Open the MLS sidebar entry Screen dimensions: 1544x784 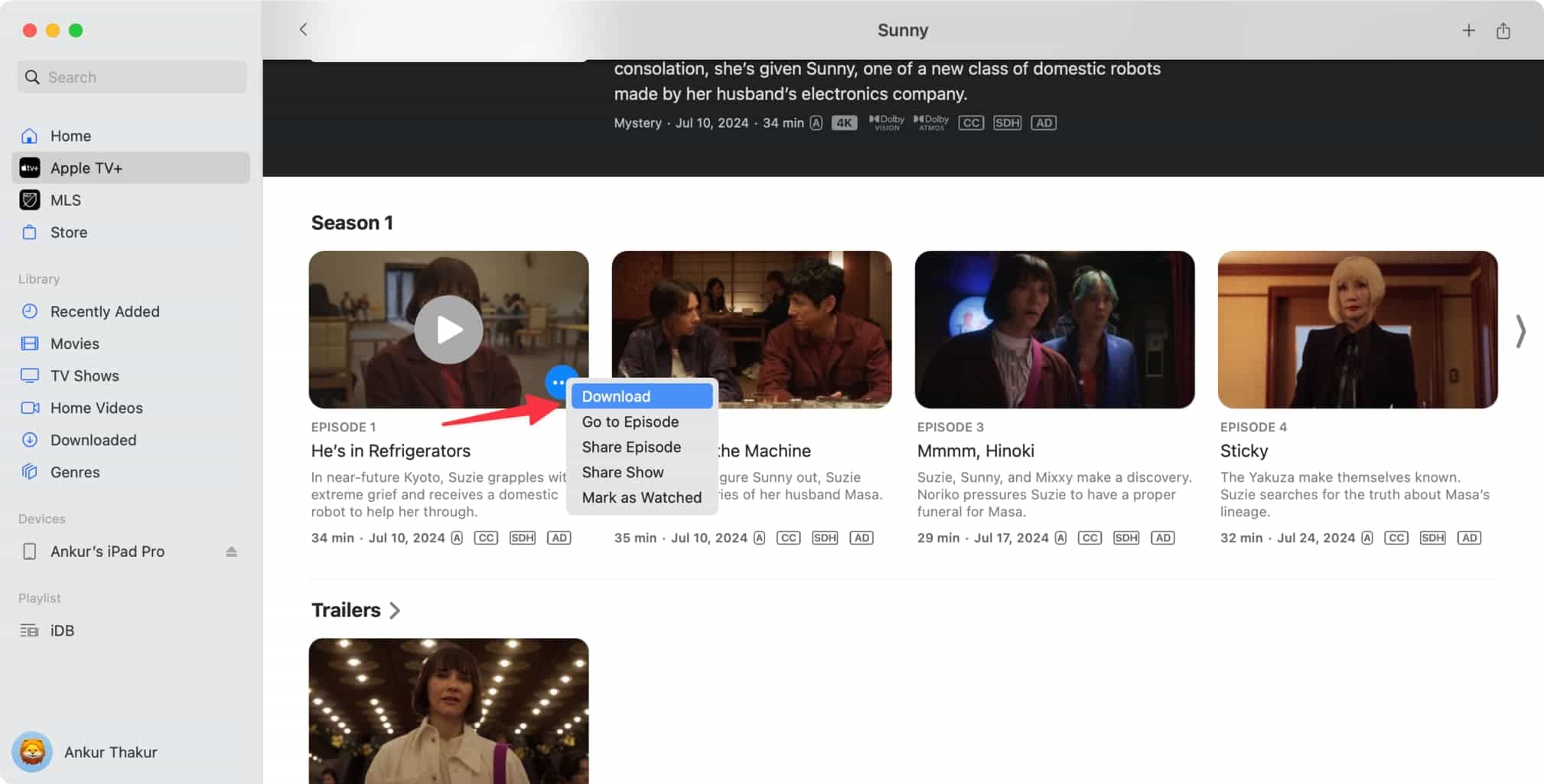click(131, 200)
